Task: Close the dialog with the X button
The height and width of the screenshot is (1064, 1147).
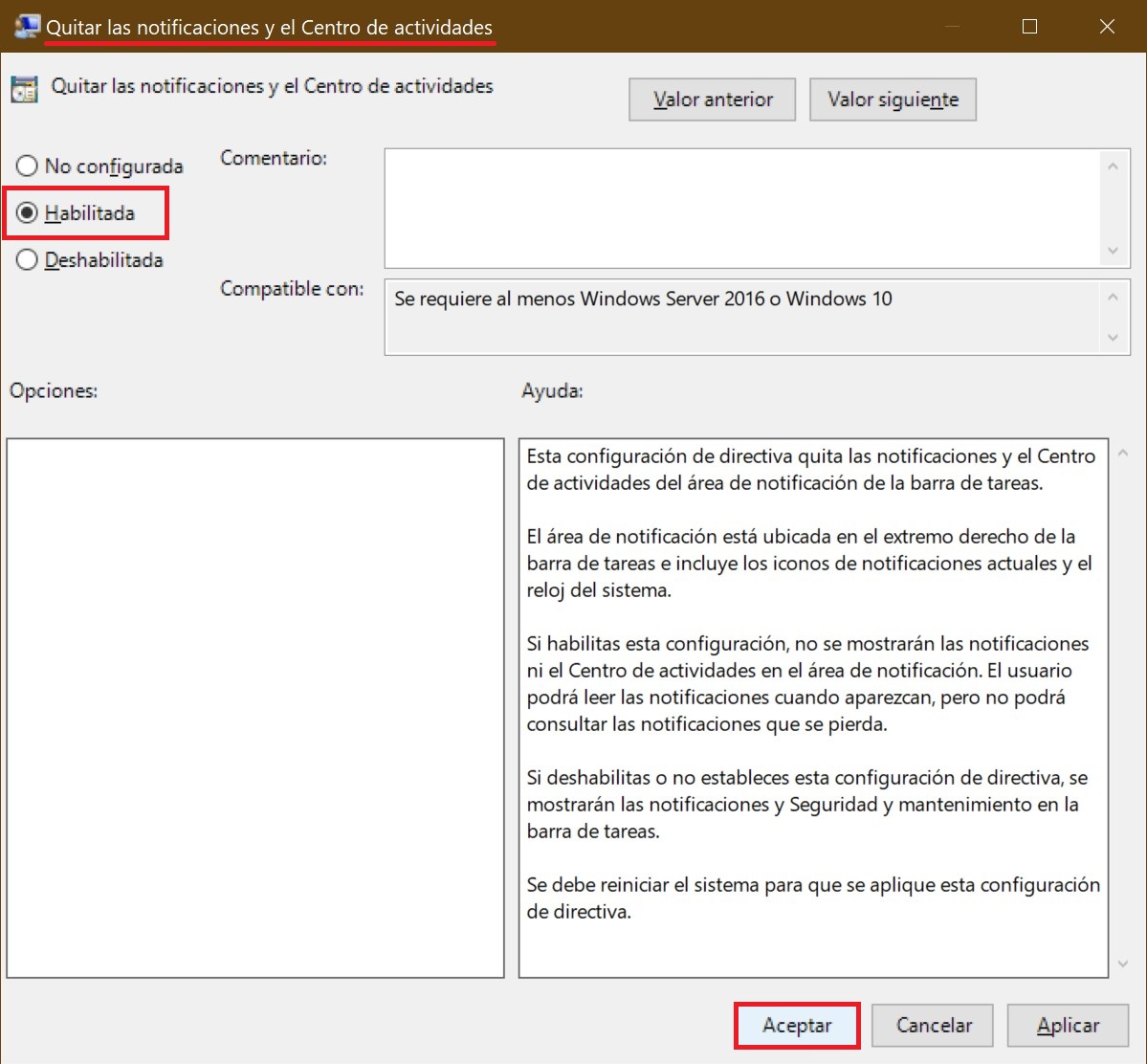Action: [x=1107, y=27]
